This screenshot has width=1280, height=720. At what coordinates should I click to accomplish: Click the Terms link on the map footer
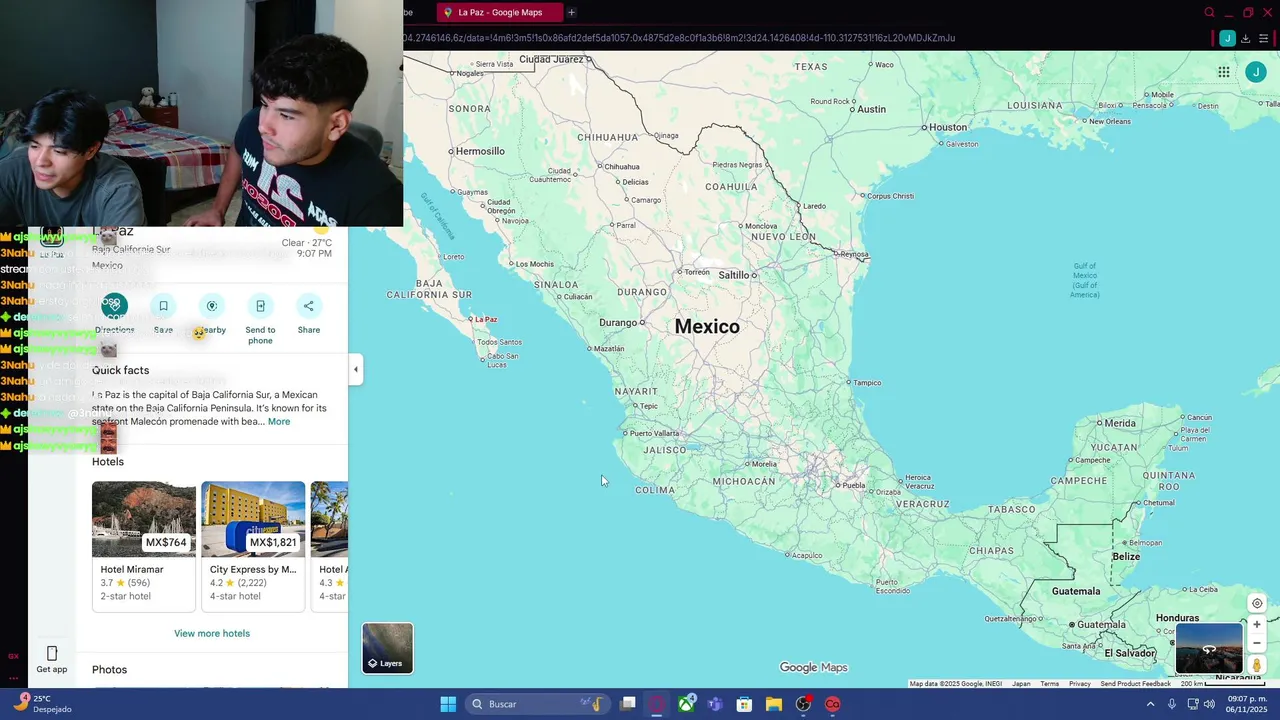[x=1049, y=684]
